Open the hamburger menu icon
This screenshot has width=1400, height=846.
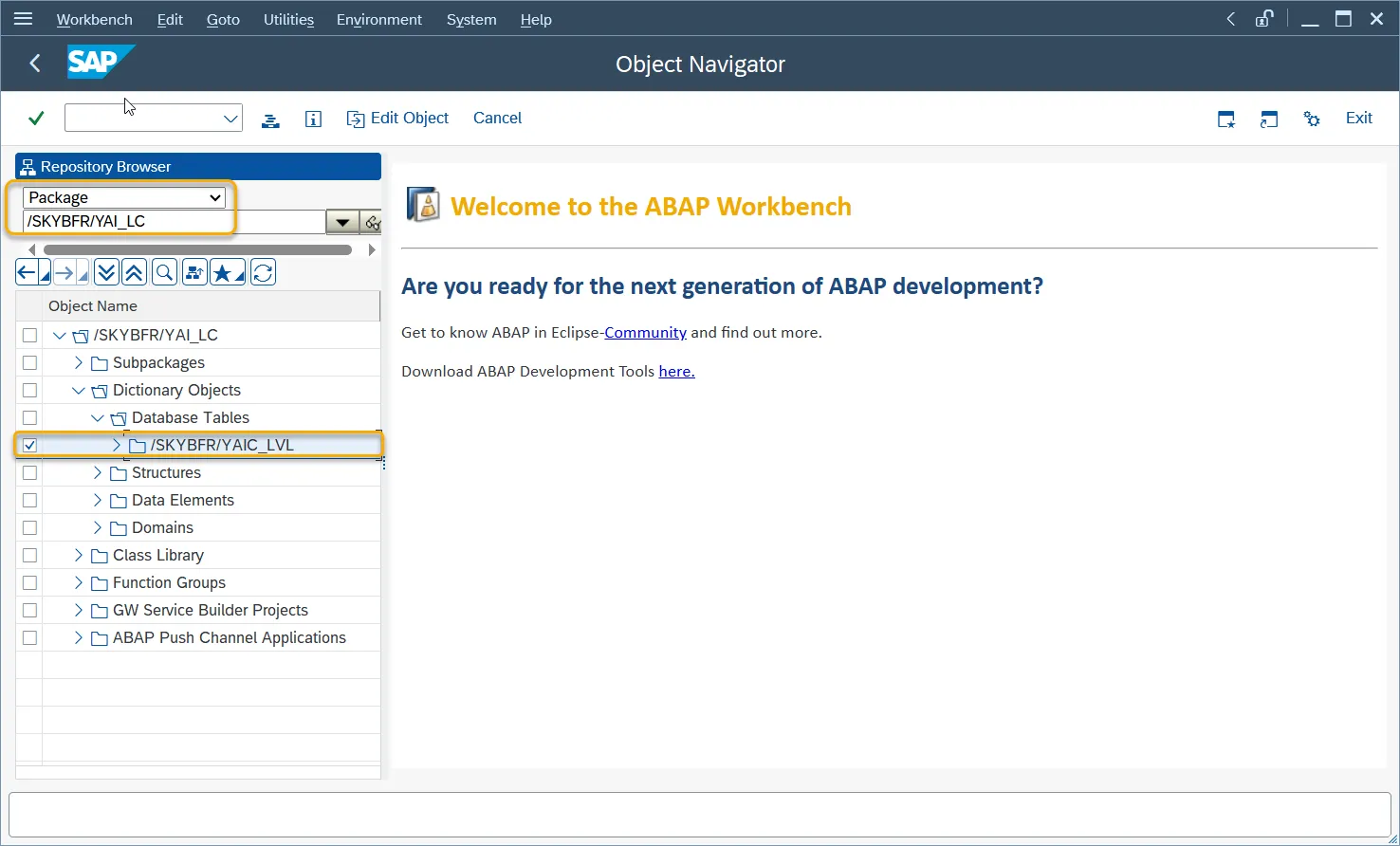(x=23, y=19)
